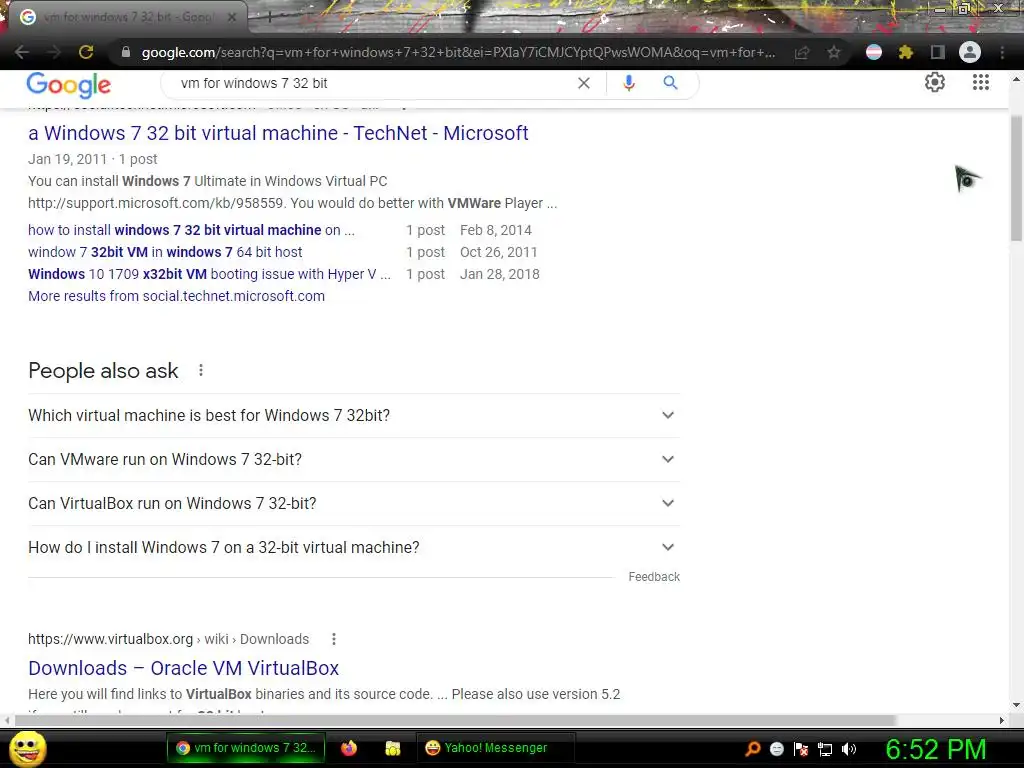Click scrollbar down arrow at bottom right
1024x768 pixels.
point(1016,705)
